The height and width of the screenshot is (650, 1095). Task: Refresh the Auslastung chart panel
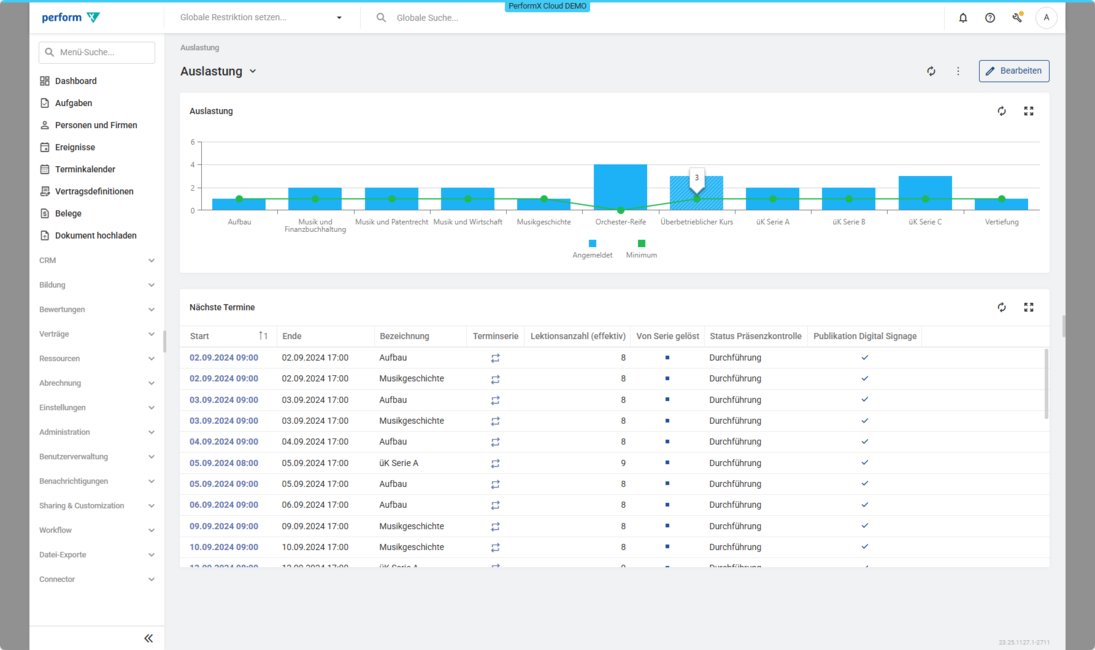1001,111
